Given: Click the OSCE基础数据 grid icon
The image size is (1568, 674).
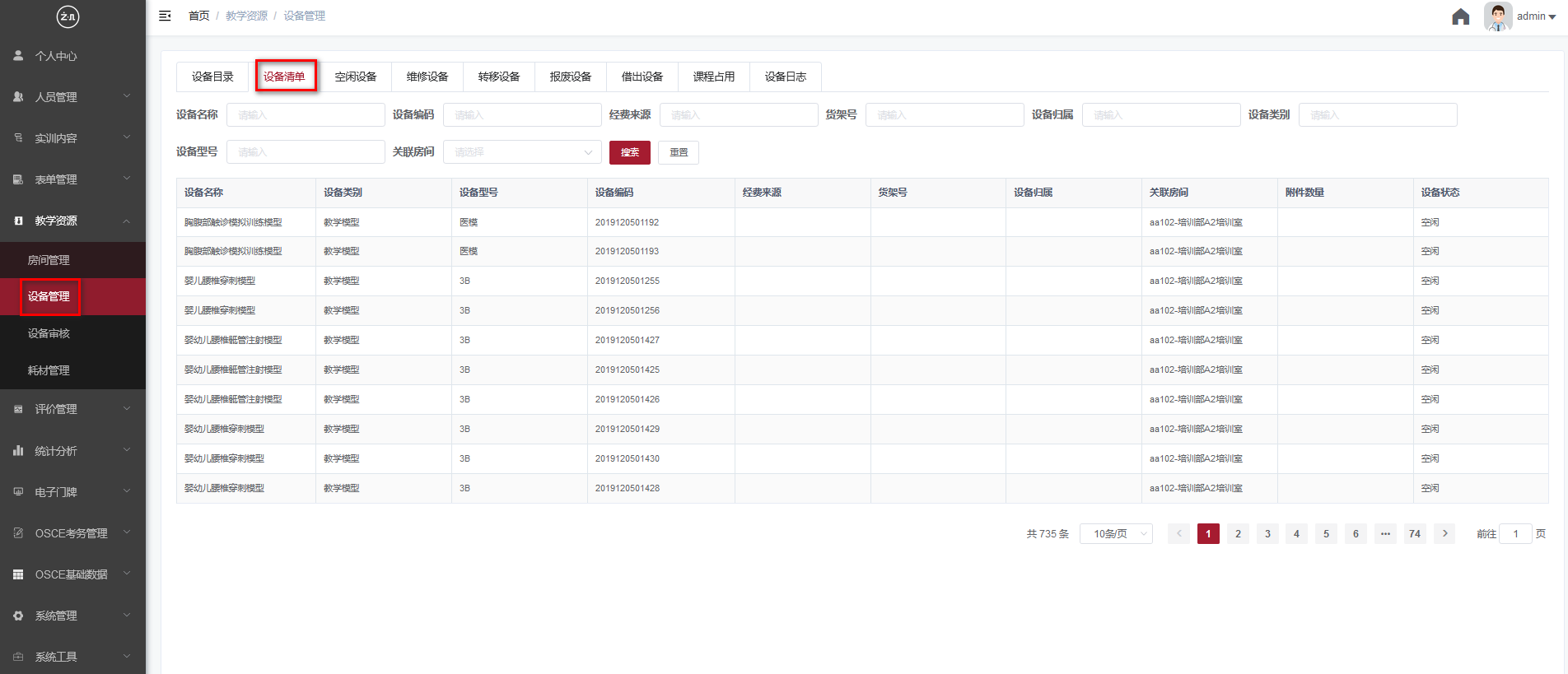Looking at the screenshot, I should pyautogui.click(x=18, y=574).
